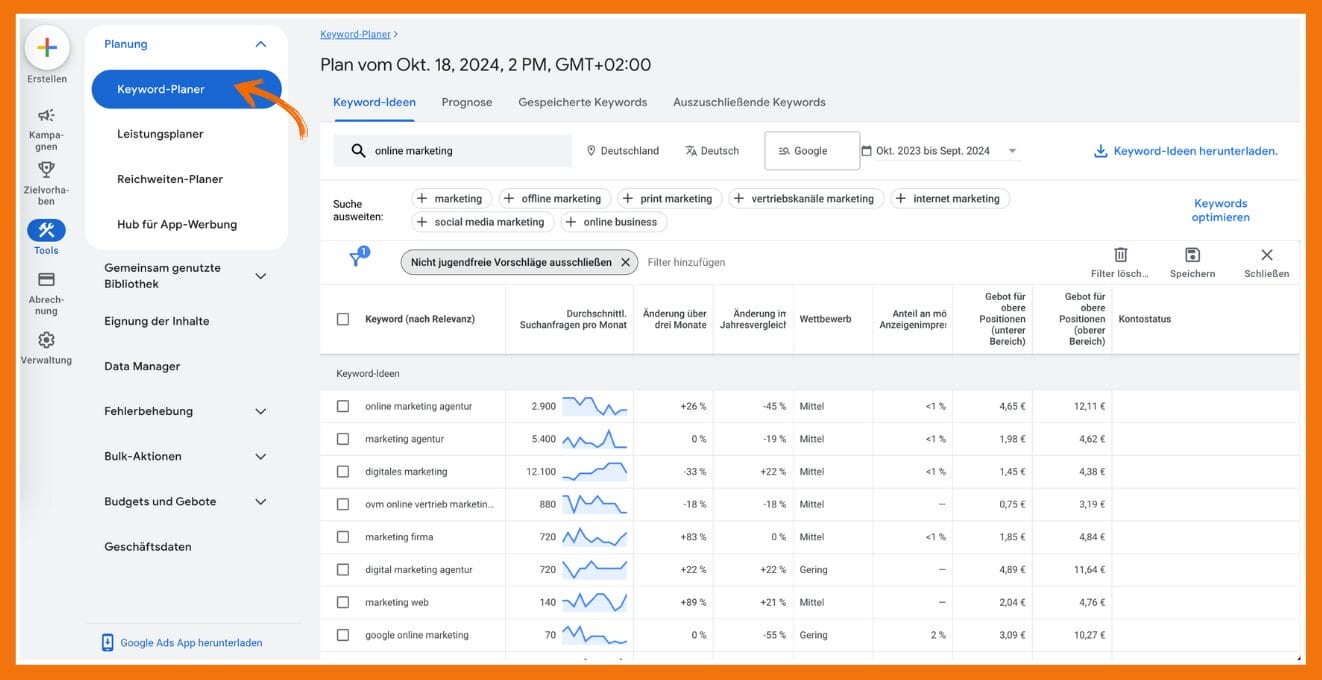Select the Tools wrench icon in sidebar
This screenshot has width=1322, height=680.
coord(45,230)
